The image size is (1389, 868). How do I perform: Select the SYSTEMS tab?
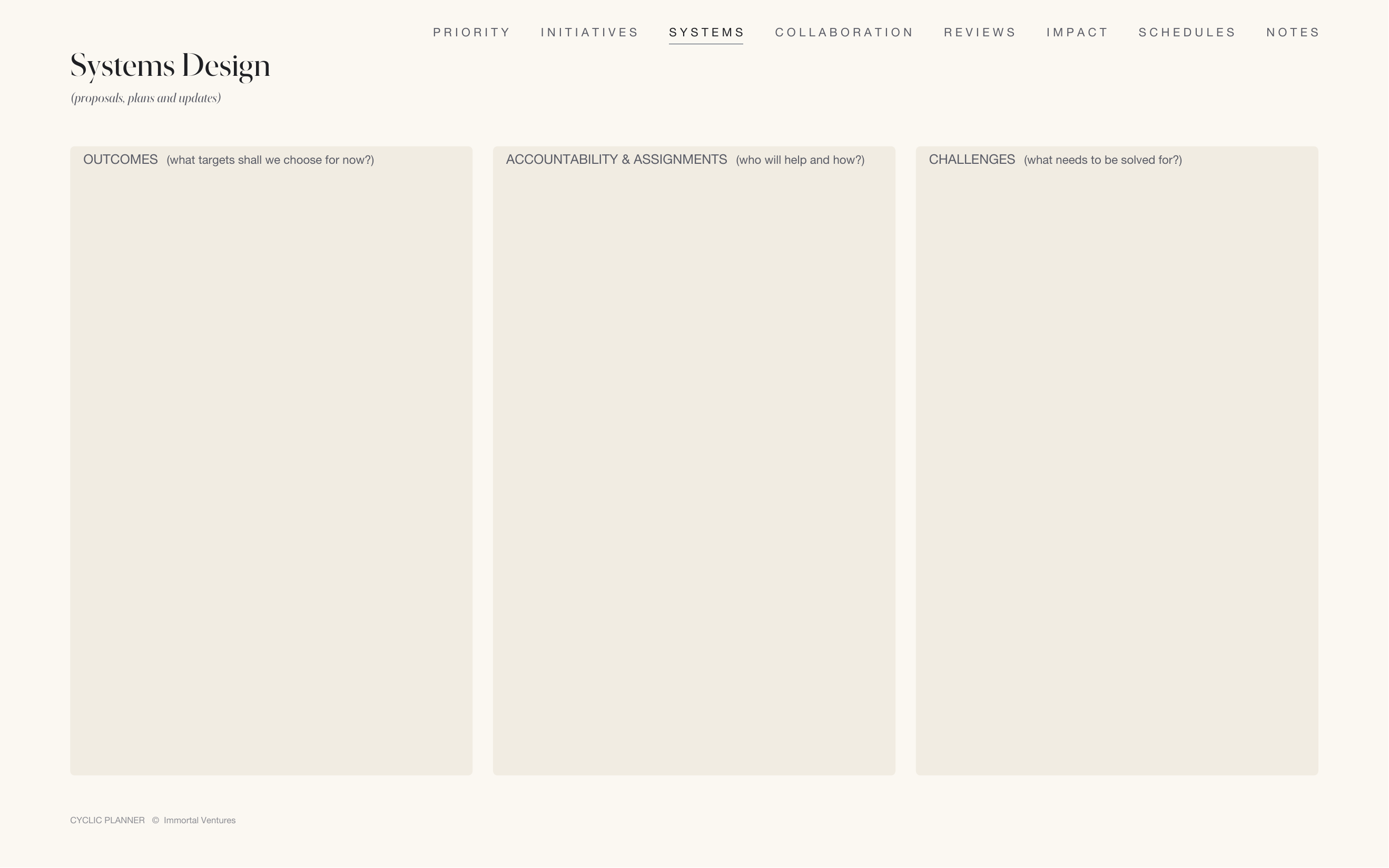706,32
